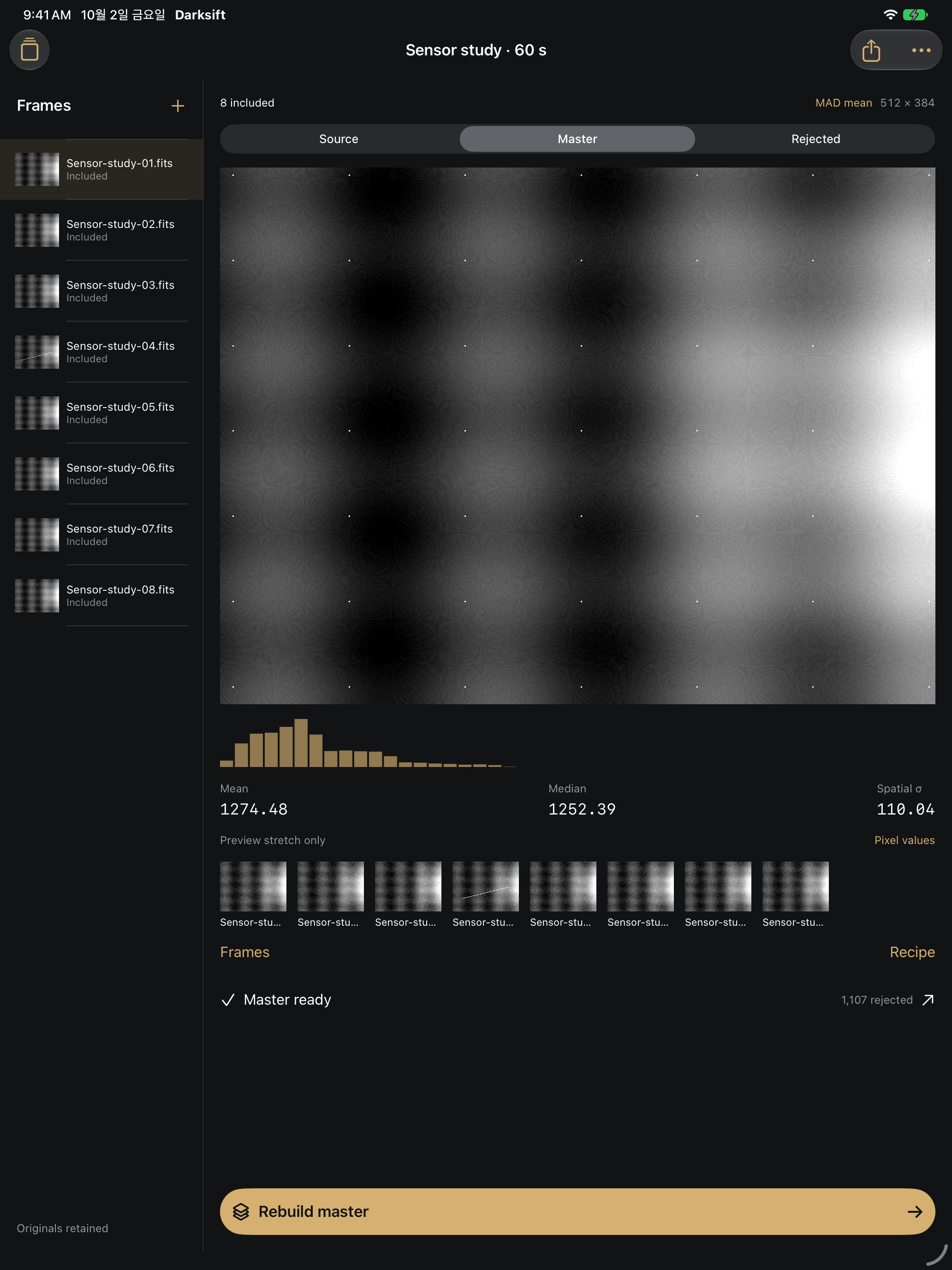Open the Recipe link
Viewport: 952px width, 1270px height.
912,952
